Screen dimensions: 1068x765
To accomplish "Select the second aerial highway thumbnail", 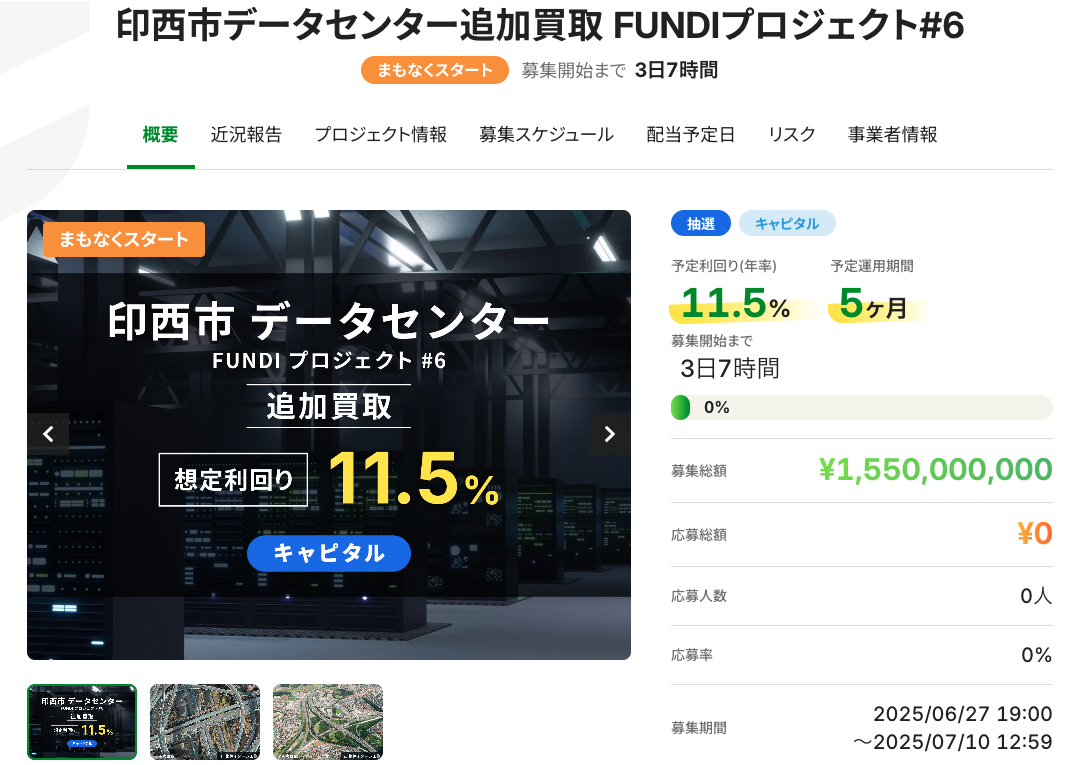I will tap(205, 722).
